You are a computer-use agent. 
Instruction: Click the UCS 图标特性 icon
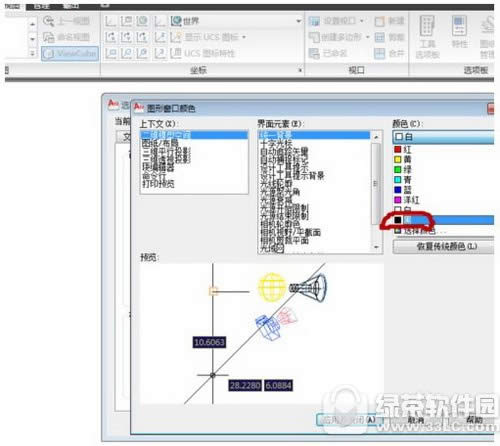[x=176, y=53]
